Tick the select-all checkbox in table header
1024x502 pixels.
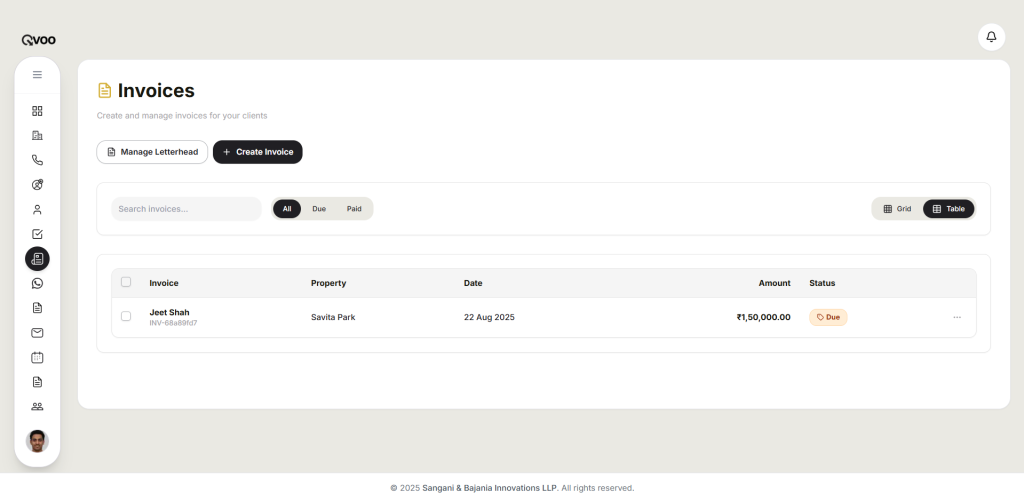tap(126, 282)
